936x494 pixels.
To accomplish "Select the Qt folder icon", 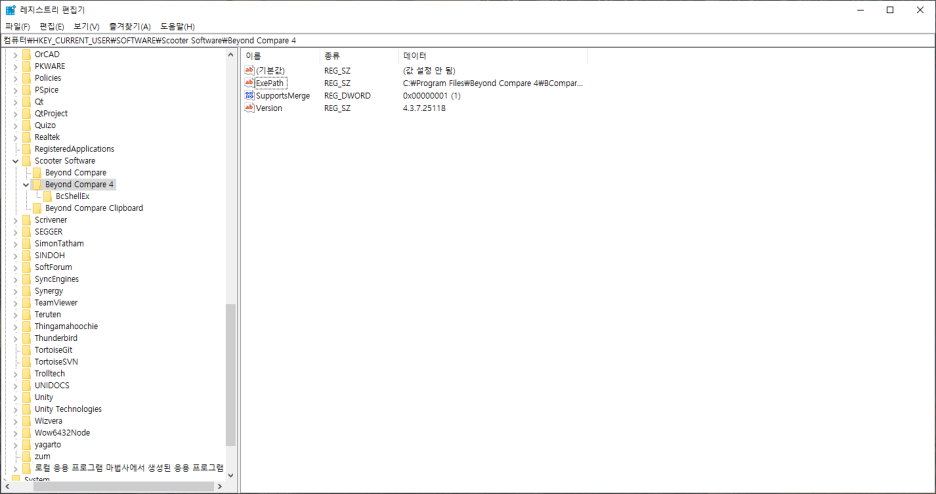I will coord(26,101).
